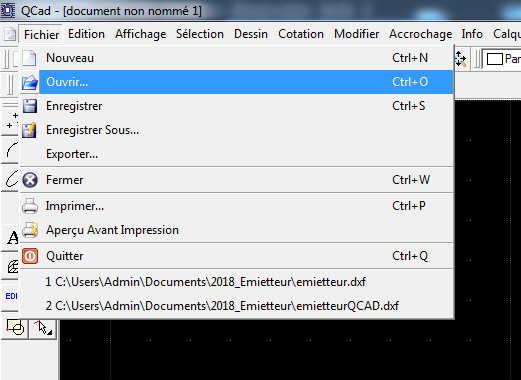Open Aperçu Avant Impression
The height and width of the screenshot is (380, 521).
(x=237, y=230)
